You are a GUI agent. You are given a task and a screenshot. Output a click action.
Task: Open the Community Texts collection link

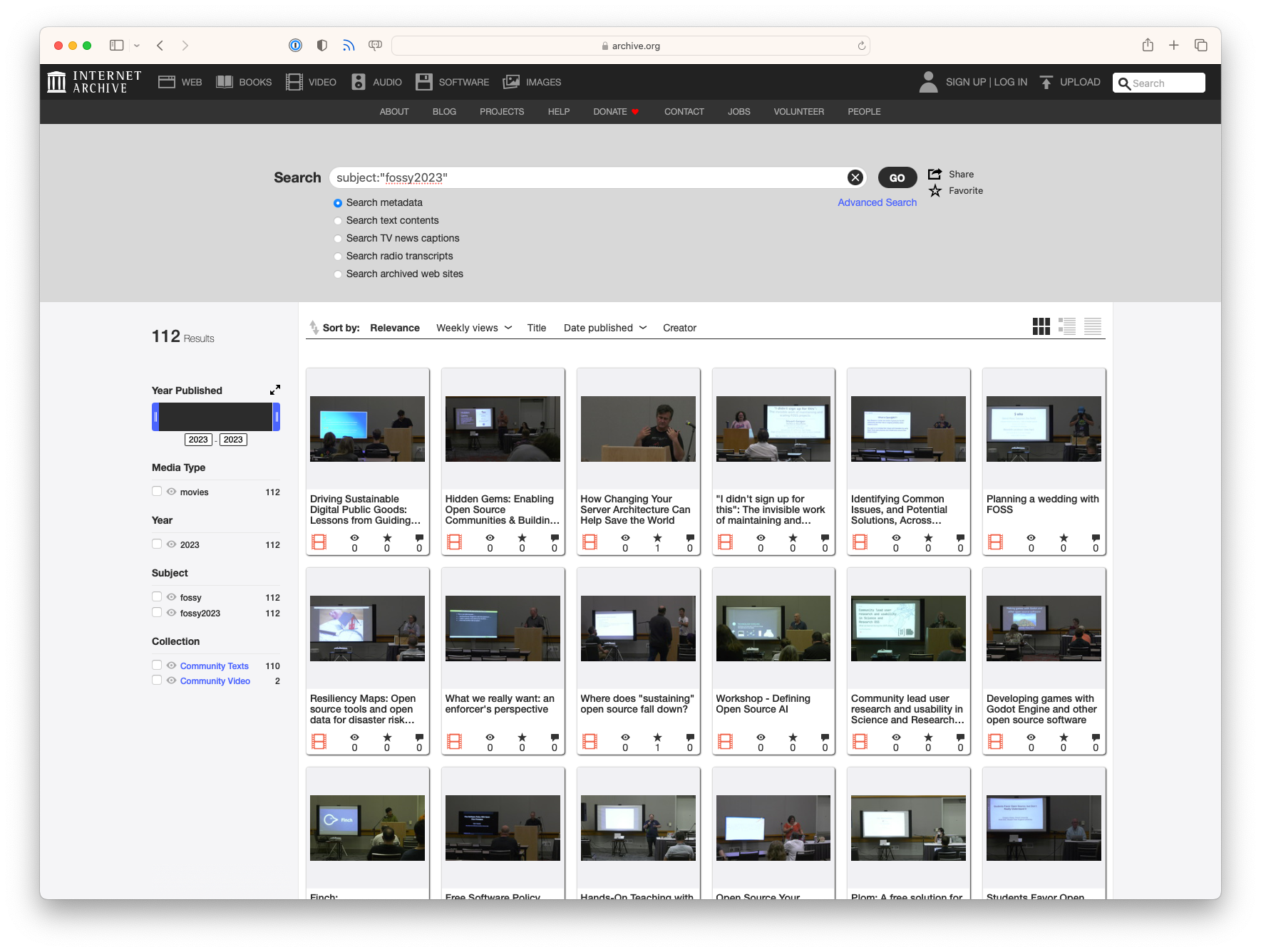coord(214,666)
